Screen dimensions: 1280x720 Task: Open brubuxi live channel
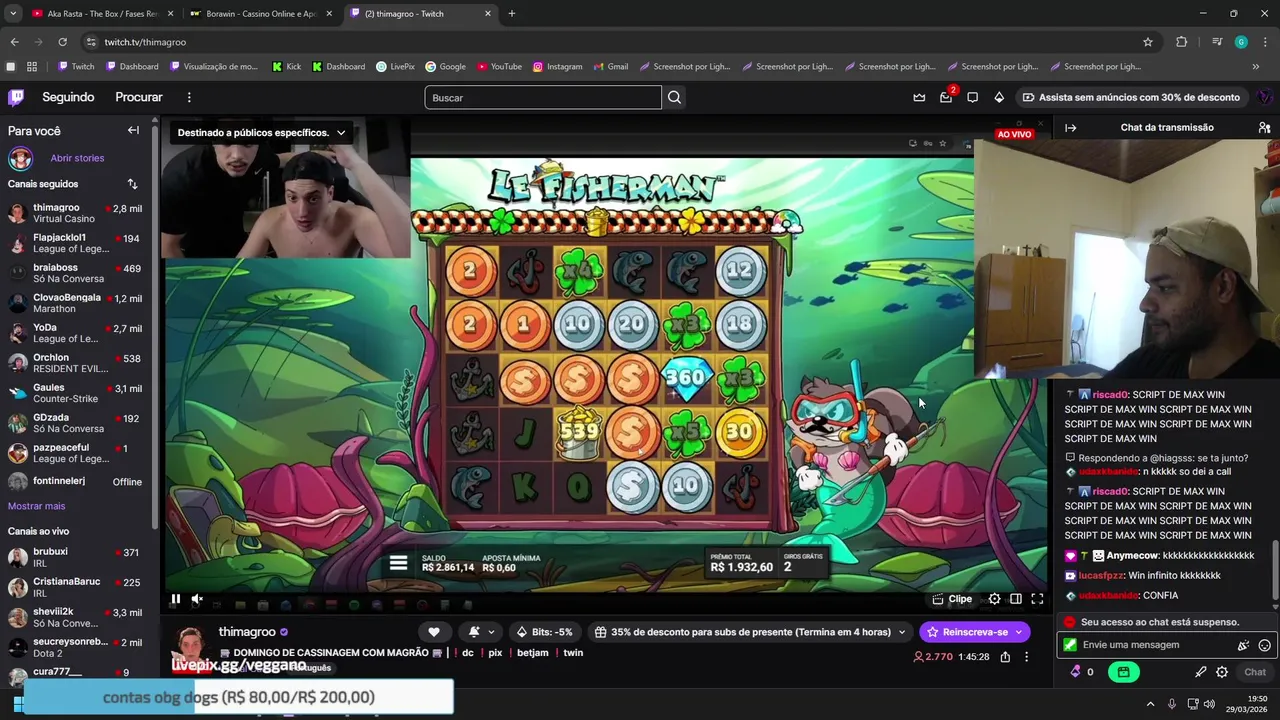click(x=75, y=557)
